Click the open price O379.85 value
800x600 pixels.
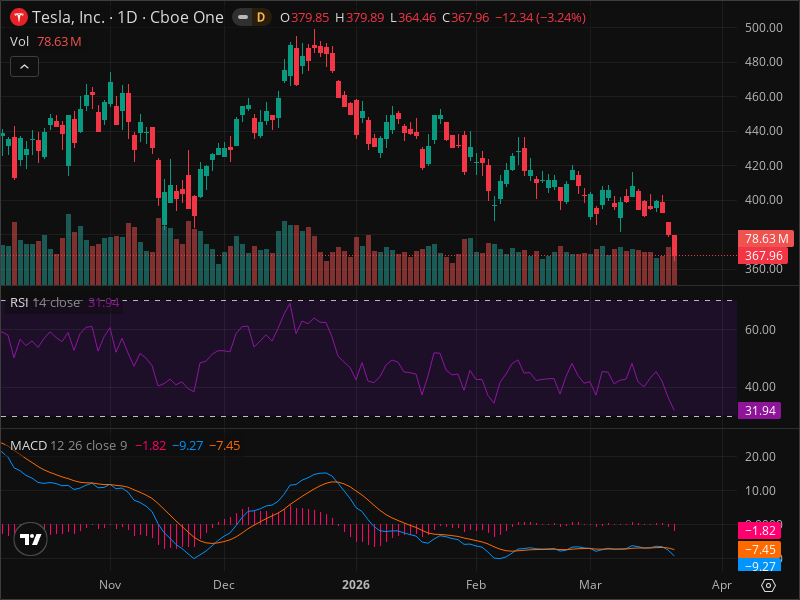point(305,18)
